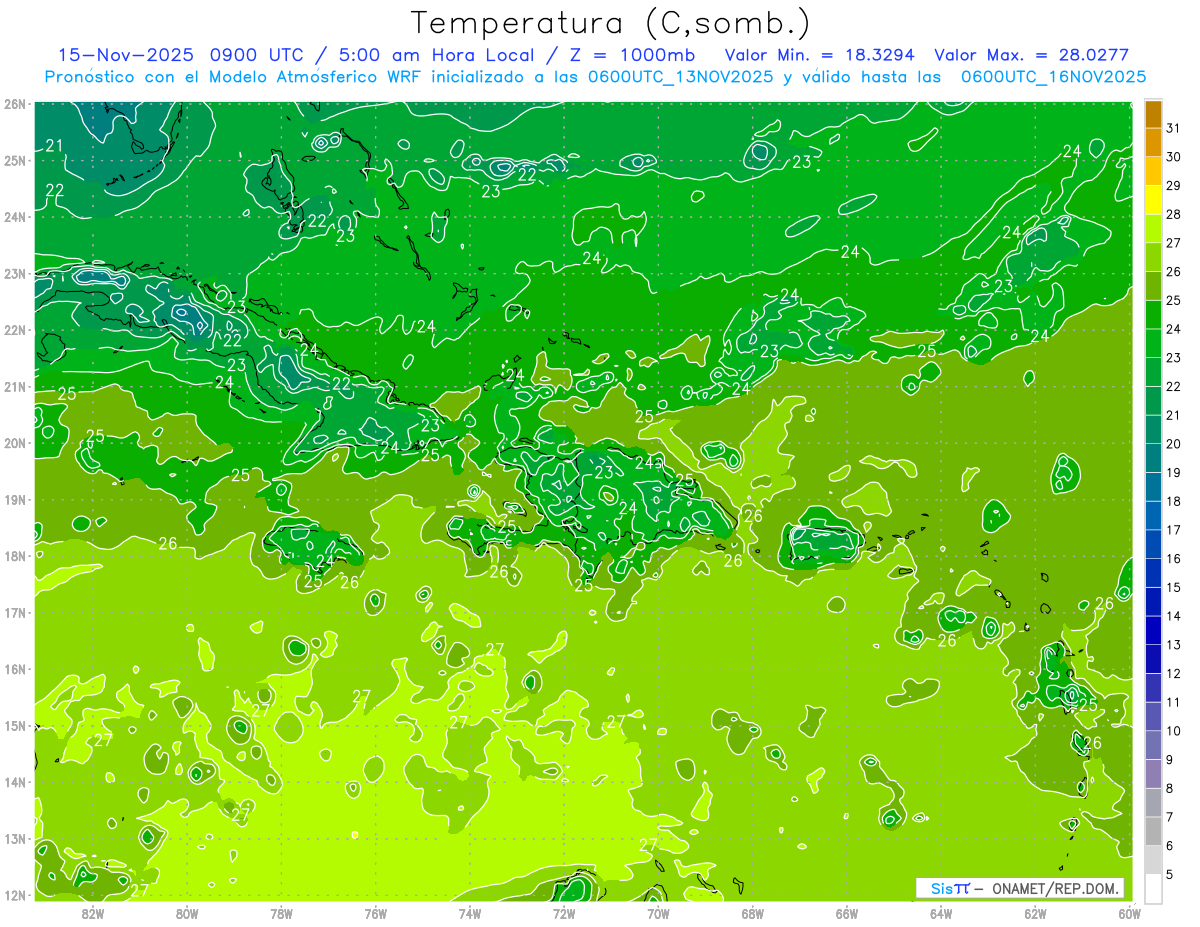Click the color scale label 5

1170,874
